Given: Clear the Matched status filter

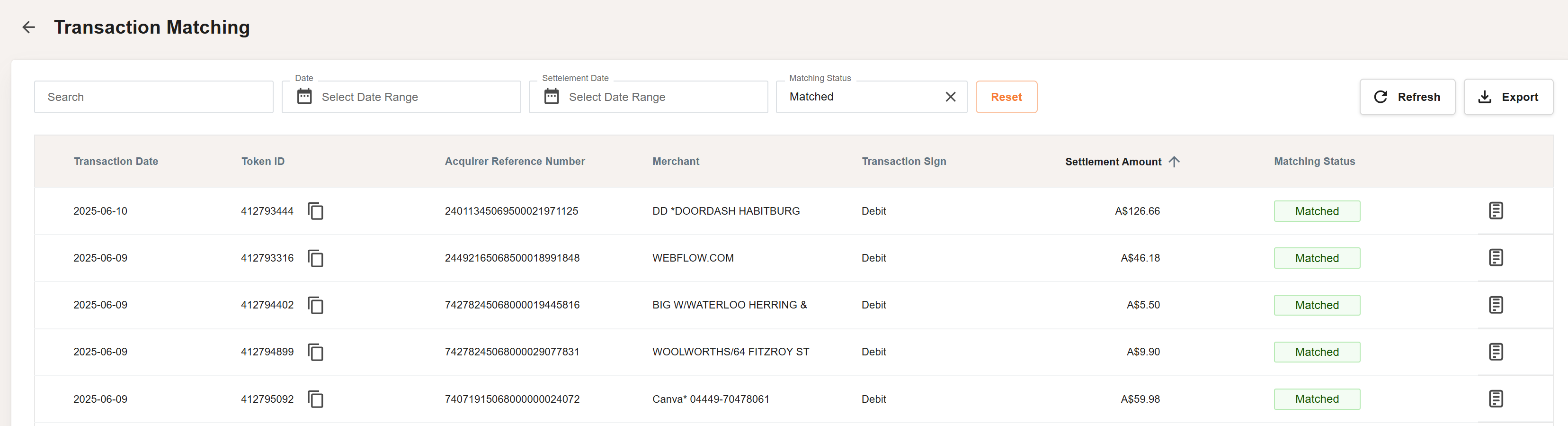Looking at the screenshot, I should tap(950, 97).
